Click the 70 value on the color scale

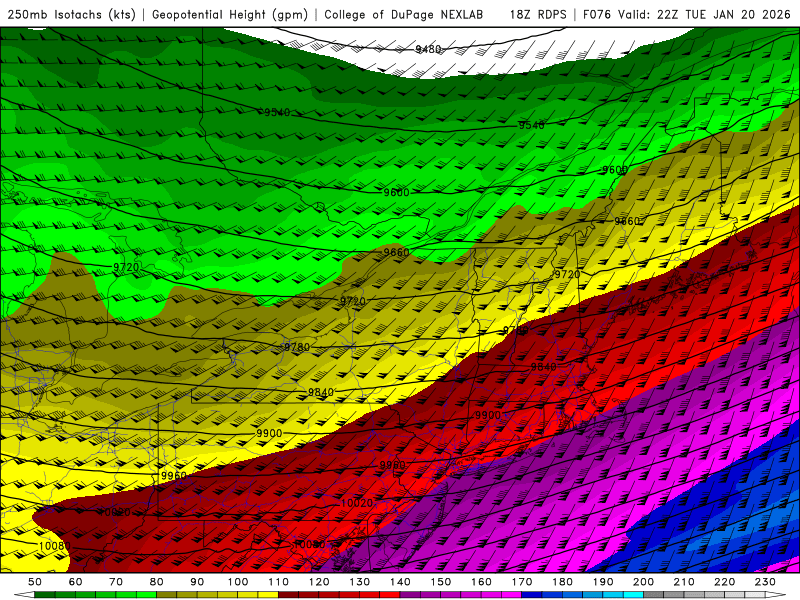(116, 582)
